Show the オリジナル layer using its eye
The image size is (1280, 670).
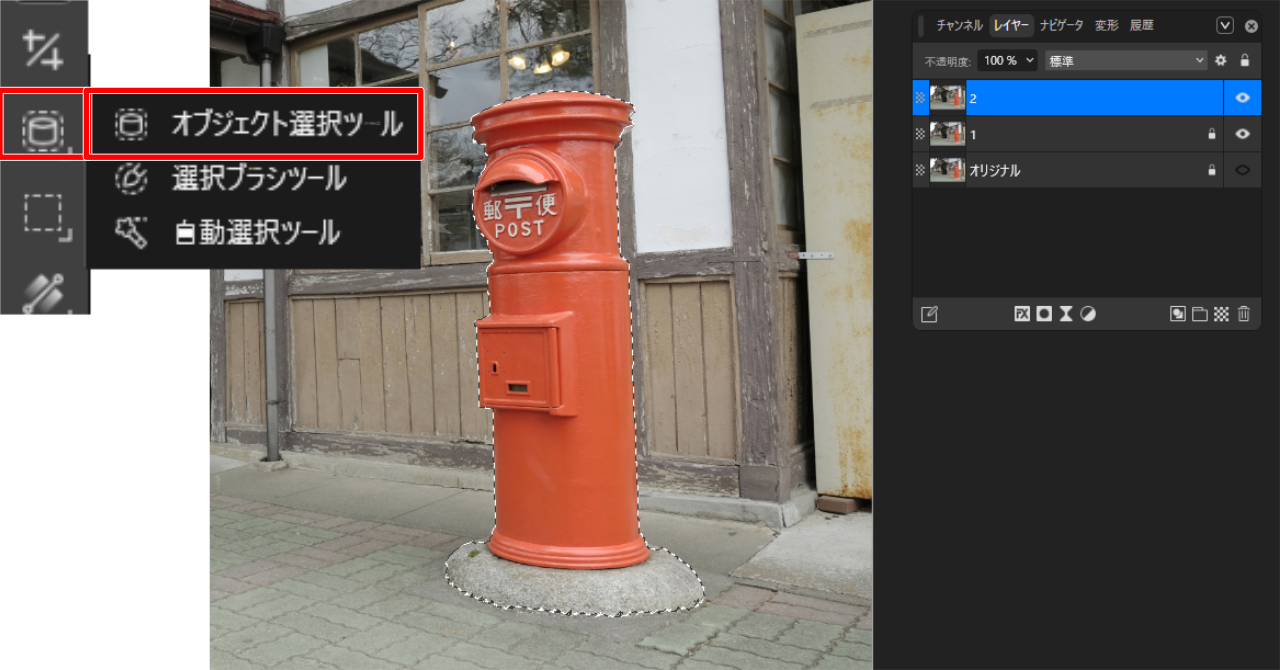[x=1243, y=171]
